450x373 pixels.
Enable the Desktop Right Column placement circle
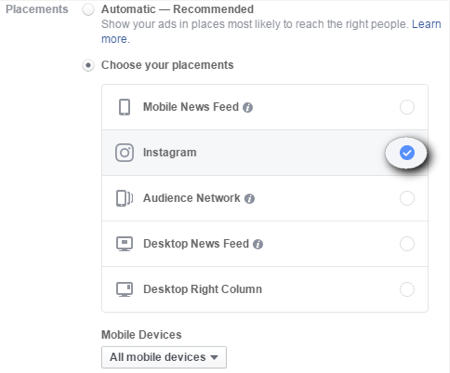pos(407,289)
